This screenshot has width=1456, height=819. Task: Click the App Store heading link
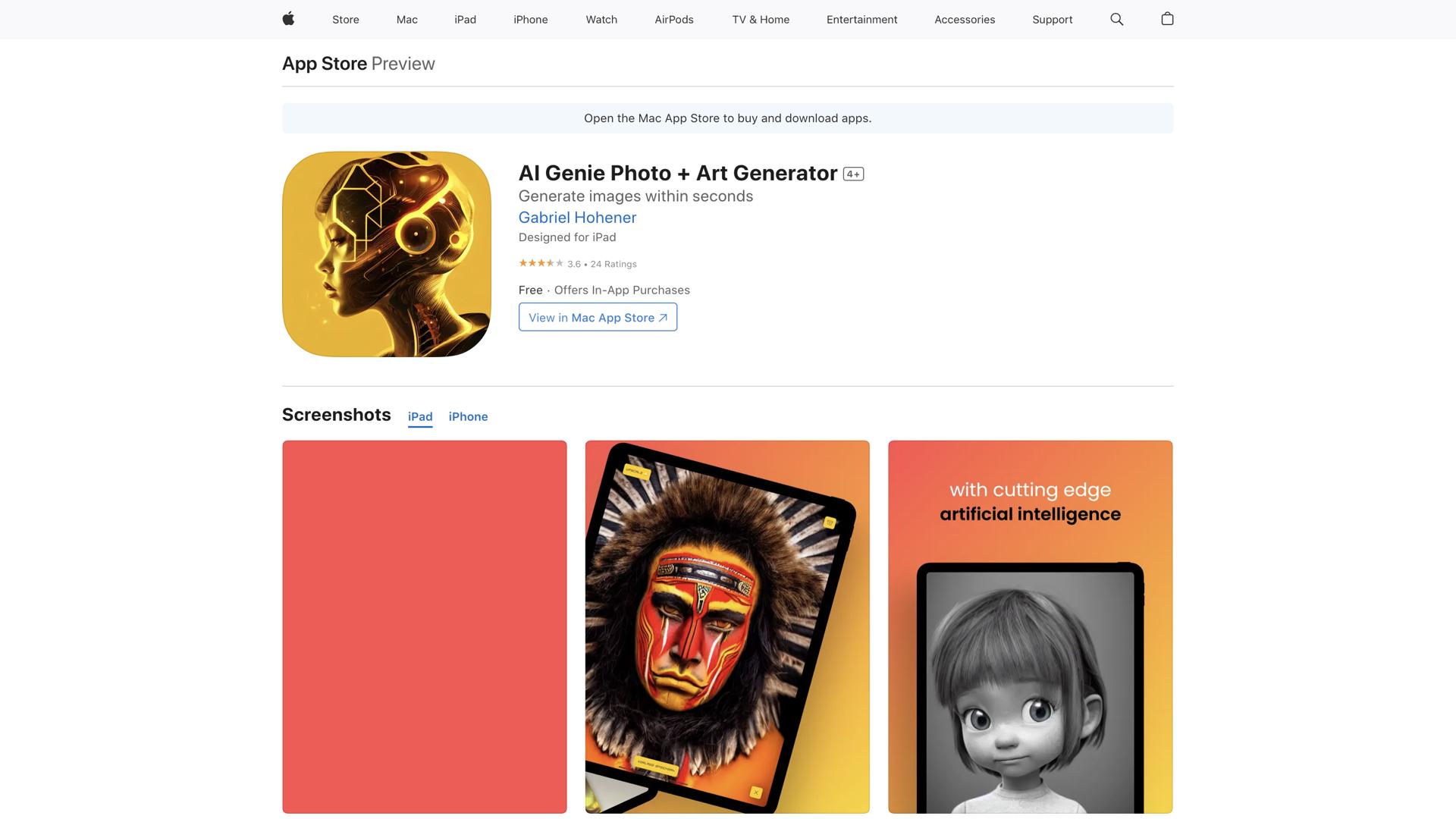pyautogui.click(x=325, y=64)
